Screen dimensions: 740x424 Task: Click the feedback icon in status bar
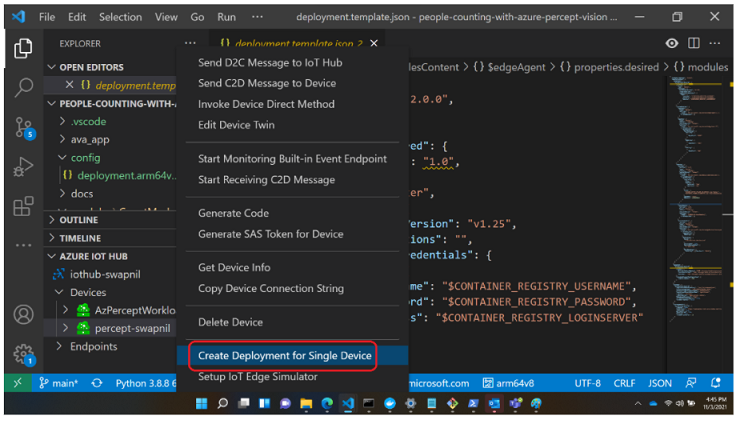[x=691, y=383]
